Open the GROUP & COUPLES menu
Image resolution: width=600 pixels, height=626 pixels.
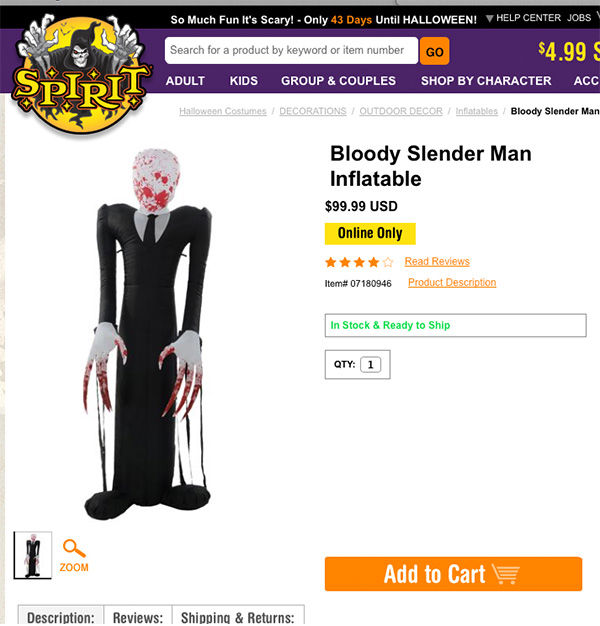tap(338, 81)
